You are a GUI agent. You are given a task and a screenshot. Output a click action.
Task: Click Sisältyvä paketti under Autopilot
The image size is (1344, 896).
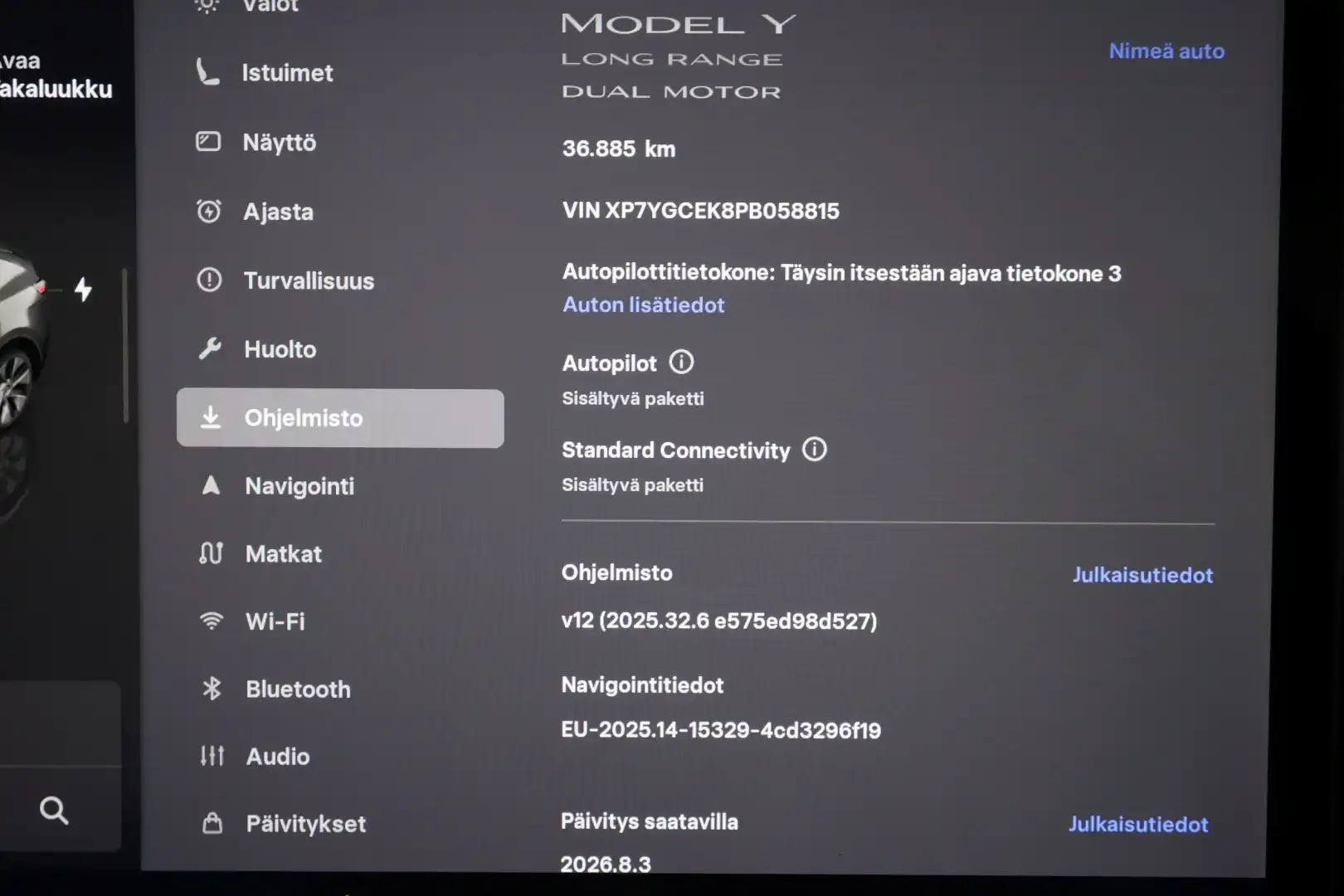pos(633,399)
